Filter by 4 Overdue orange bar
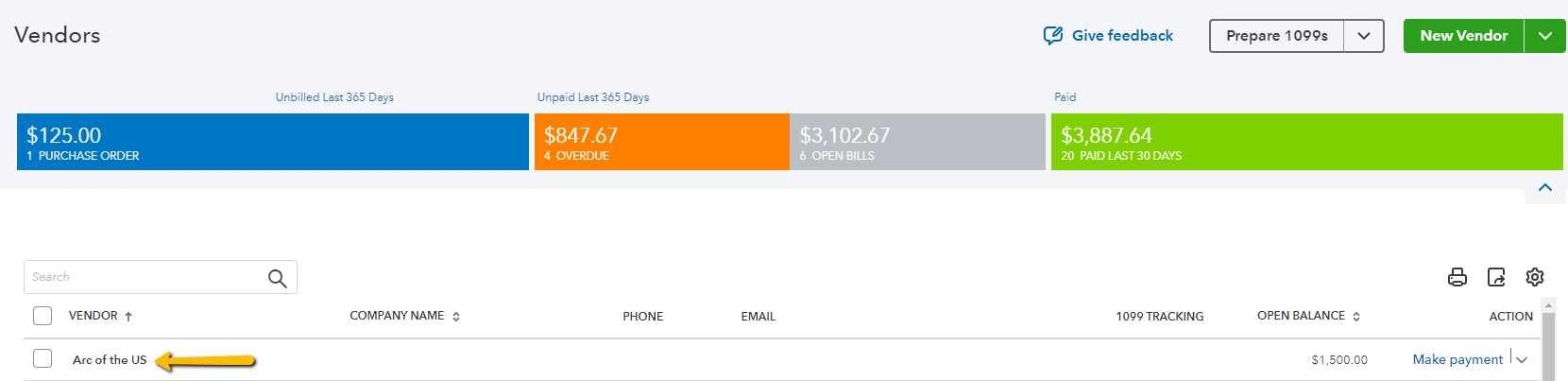 point(661,142)
